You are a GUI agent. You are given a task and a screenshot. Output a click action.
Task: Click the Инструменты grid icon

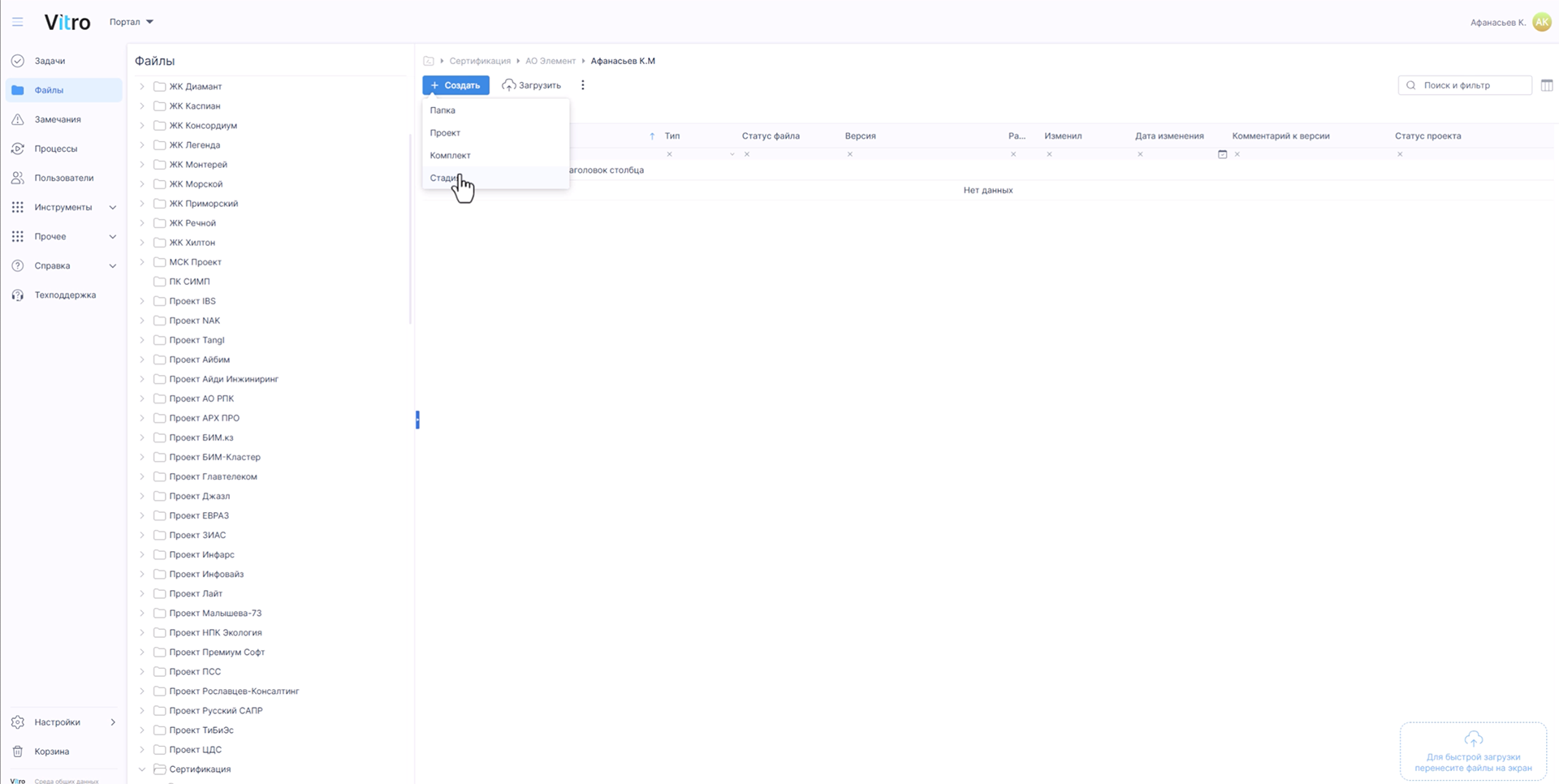coord(18,207)
